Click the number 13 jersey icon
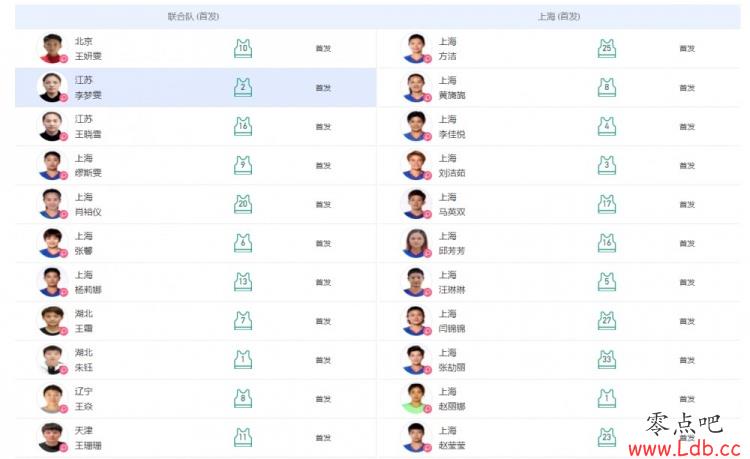The height and width of the screenshot is (459, 750). (x=243, y=282)
